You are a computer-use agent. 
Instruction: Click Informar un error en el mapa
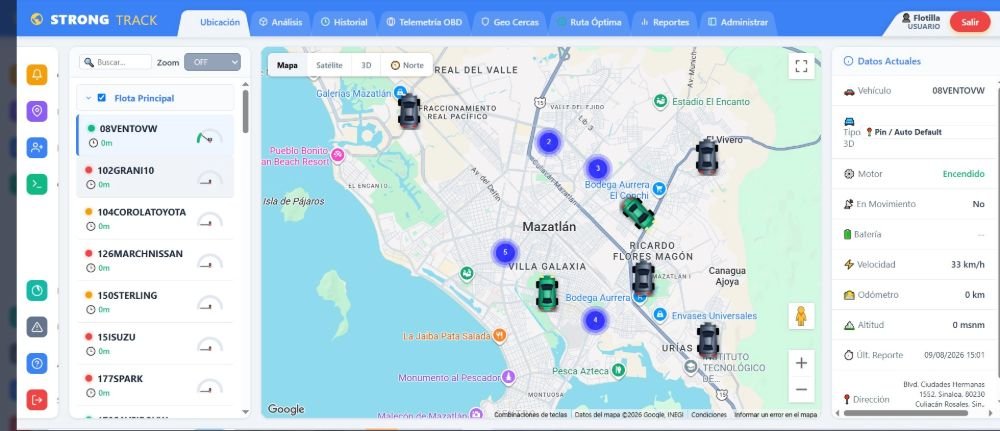[776, 414]
